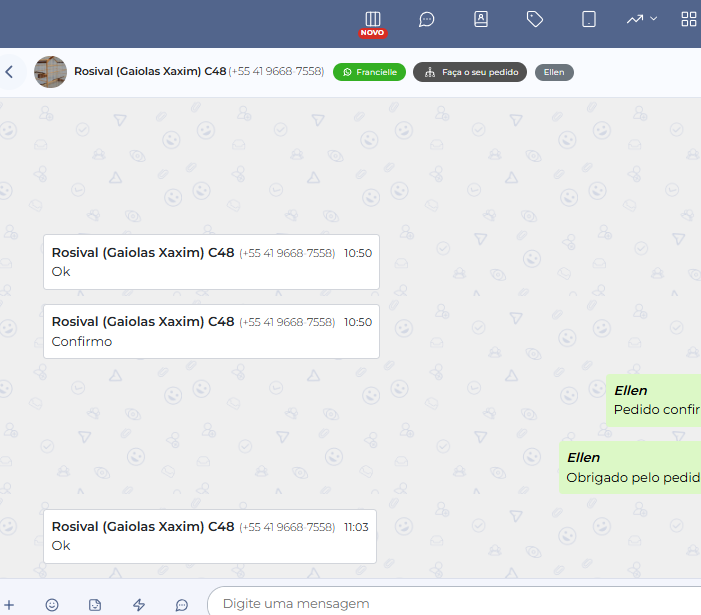Click the green Francielle WhatsApp tag
This screenshot has height=615, width=701.
(x=369, y=72)
